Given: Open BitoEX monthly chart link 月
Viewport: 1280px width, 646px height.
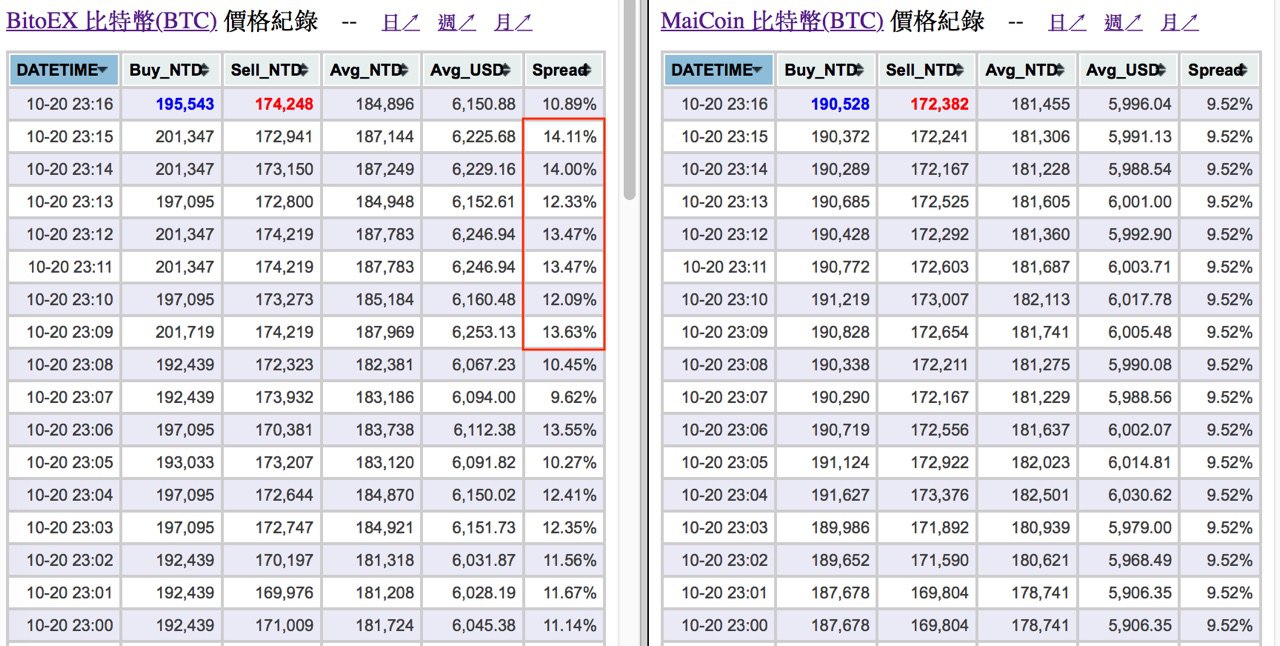Looking at the screenshot, I should coord(513,22).
